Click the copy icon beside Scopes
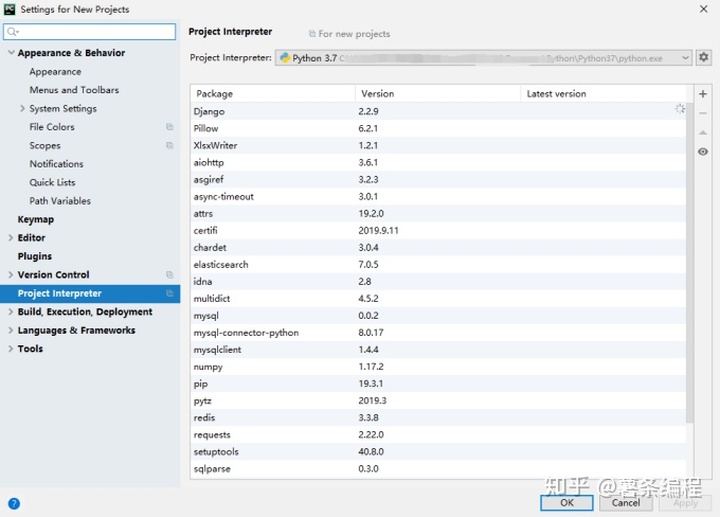Screen dimensions: 720x517 (x=169, y=145)
